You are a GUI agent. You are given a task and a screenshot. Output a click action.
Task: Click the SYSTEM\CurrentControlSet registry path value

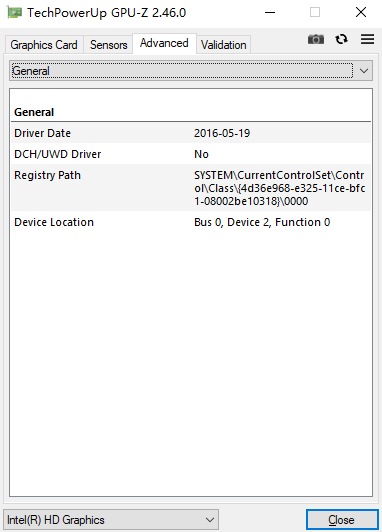280,188
